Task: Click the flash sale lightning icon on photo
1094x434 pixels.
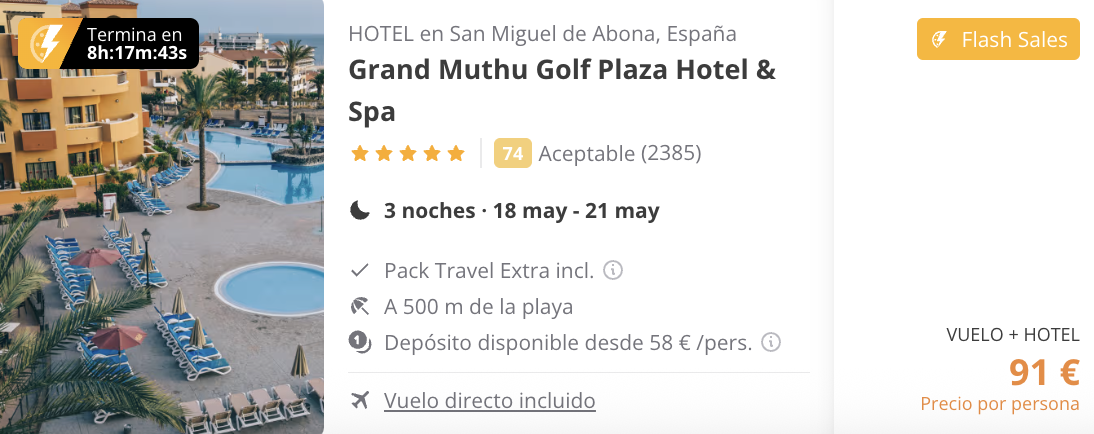Action: [x=49, y=43]
